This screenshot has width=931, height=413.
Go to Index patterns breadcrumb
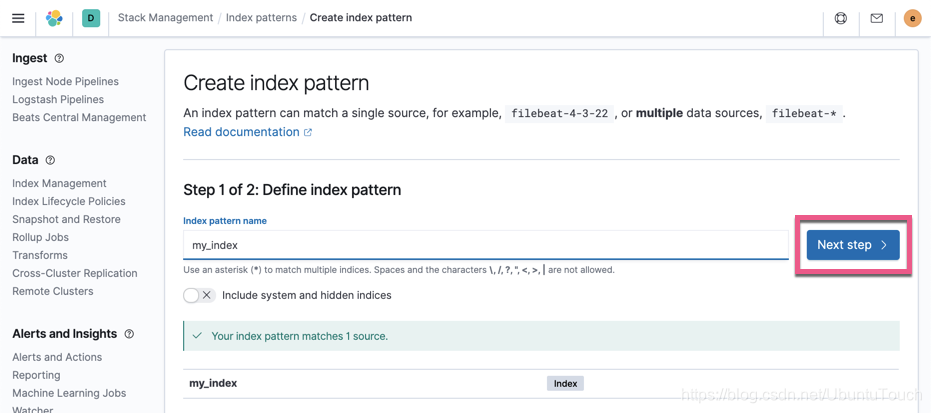[261, 18]
